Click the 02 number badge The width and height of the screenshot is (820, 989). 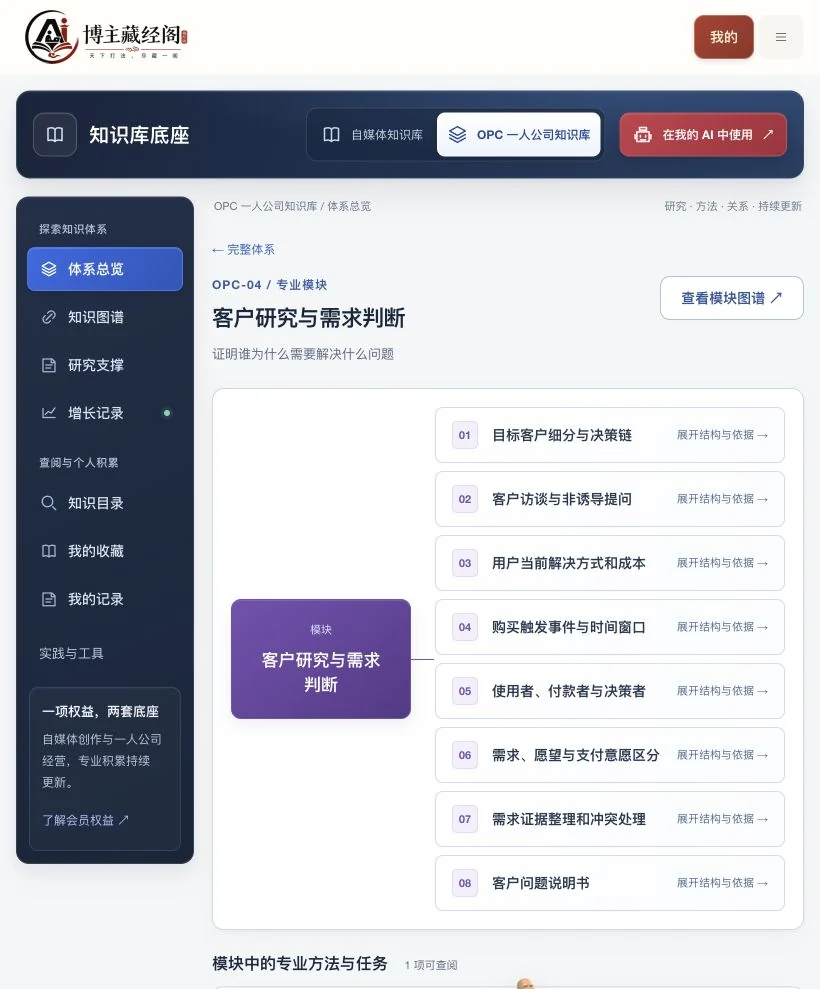[x=465, y=499]
